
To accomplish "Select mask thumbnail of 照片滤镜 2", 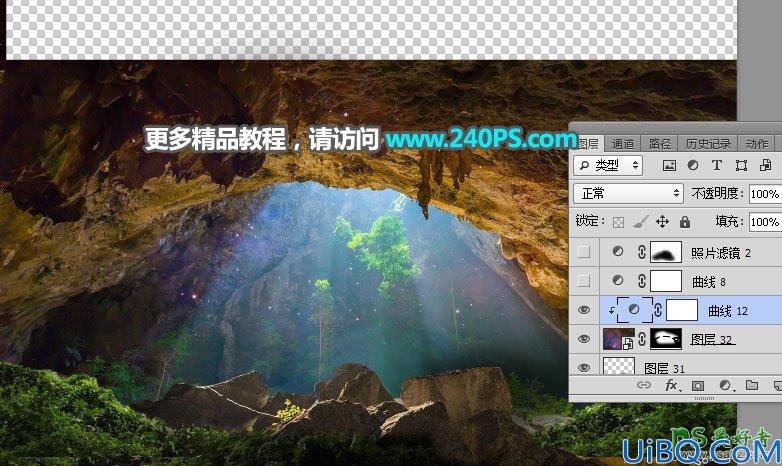I will click(x=666, y=252).
